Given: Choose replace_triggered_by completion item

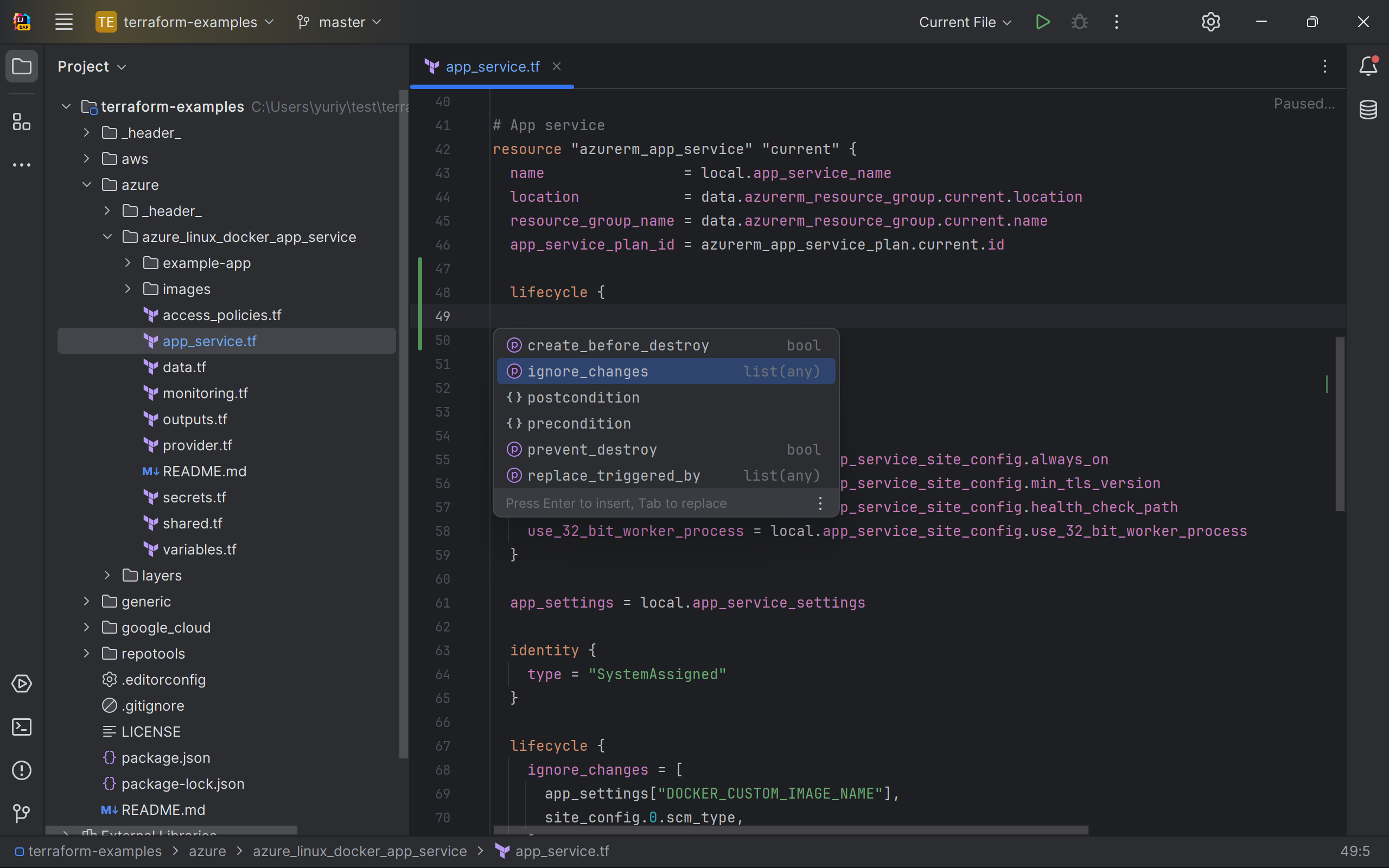Looking at the screenshot, I should (666, 475).
